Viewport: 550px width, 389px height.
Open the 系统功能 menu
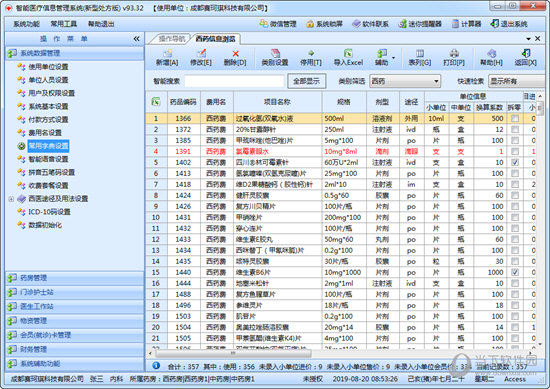pyautogui.click(x=27, y=24)
